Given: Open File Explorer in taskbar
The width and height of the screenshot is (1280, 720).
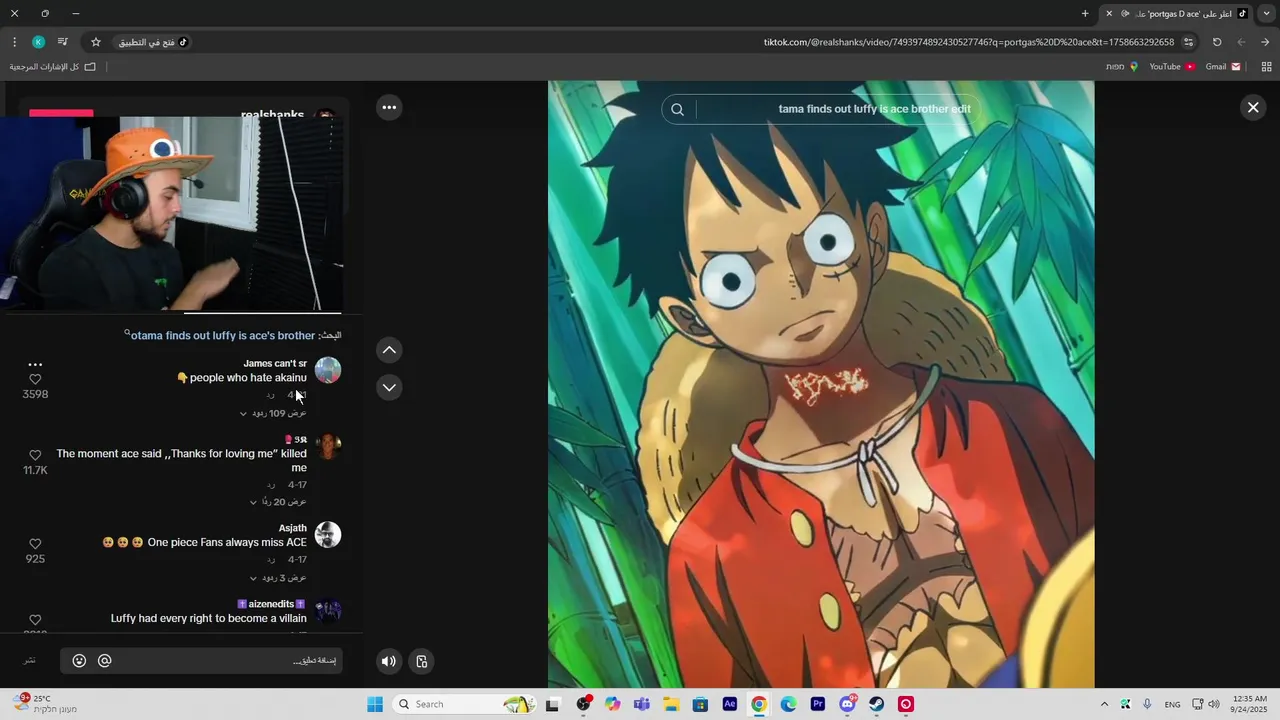Looking at the screenshot, I should tap(671, 704).
